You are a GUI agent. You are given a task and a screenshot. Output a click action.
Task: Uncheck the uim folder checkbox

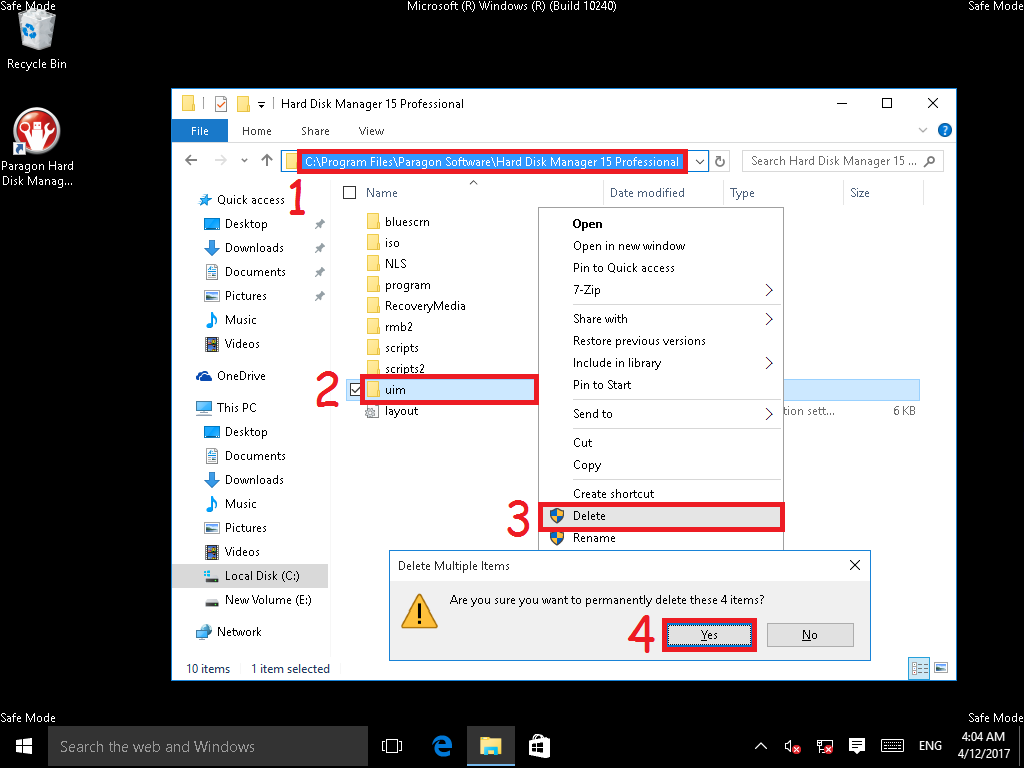coord(355,390)
